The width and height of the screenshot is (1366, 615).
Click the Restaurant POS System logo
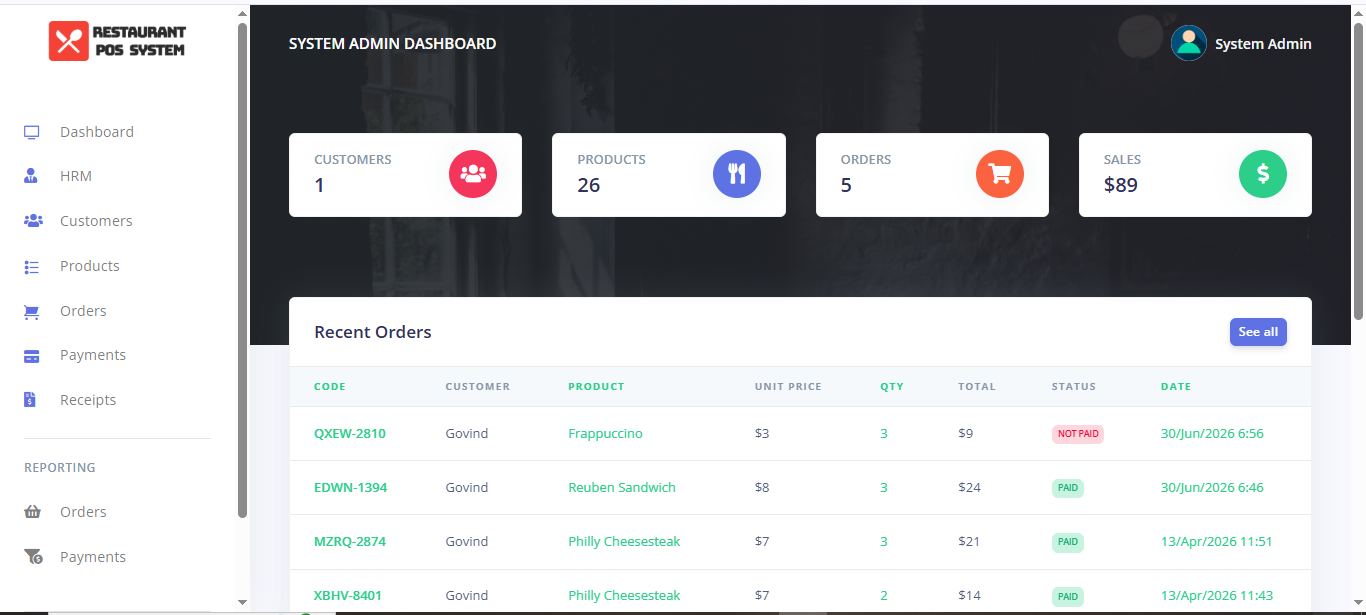tap(117, 41)
